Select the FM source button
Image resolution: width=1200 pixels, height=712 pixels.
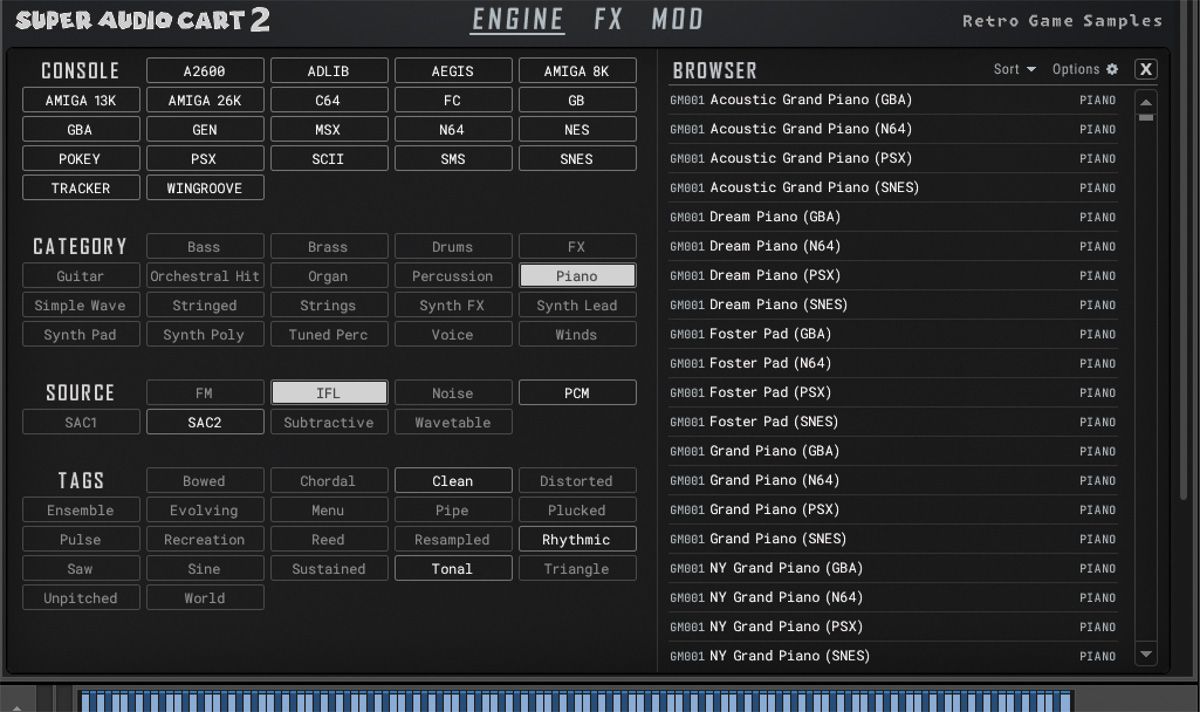205,392
